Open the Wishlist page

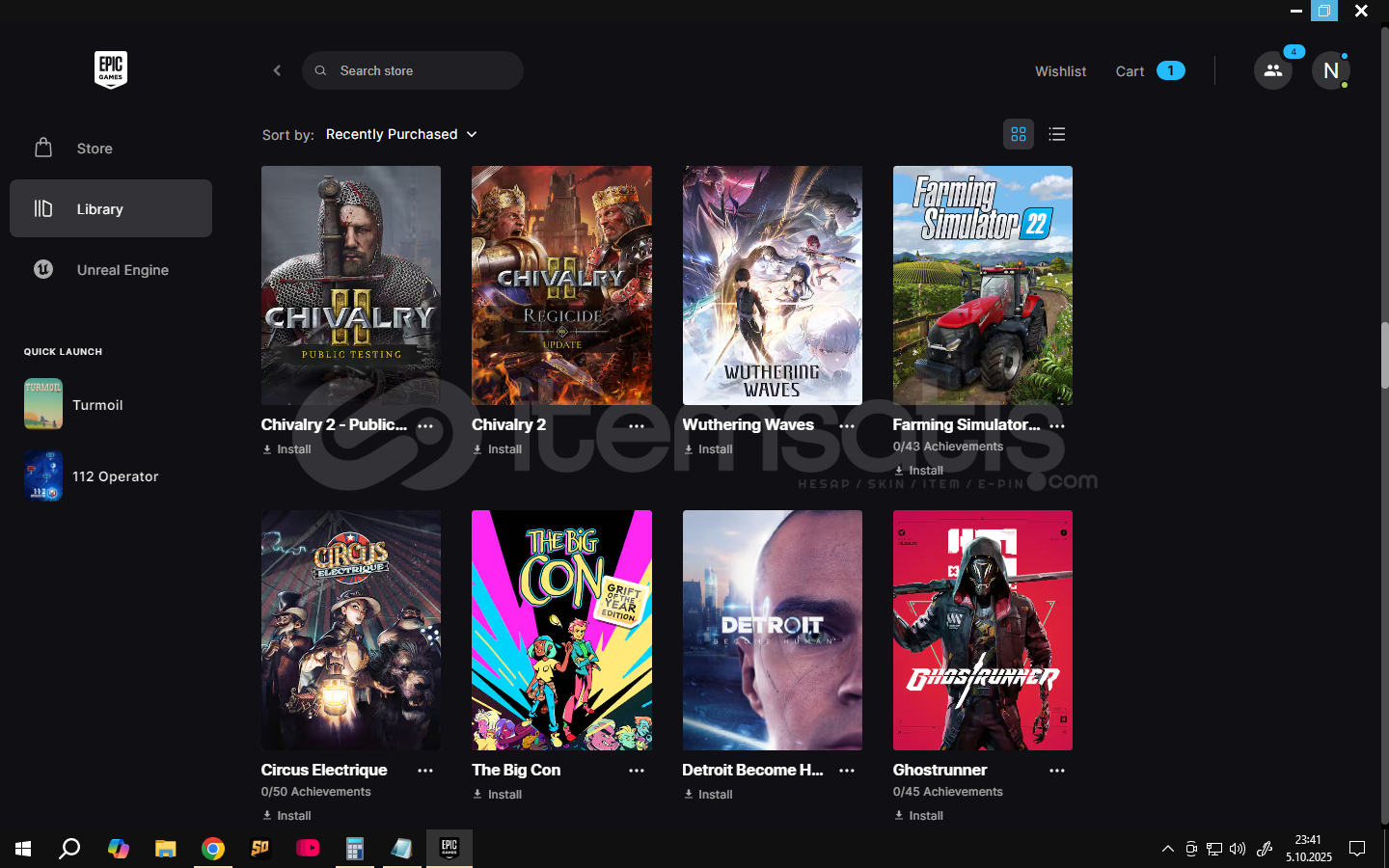point(1060,71)
